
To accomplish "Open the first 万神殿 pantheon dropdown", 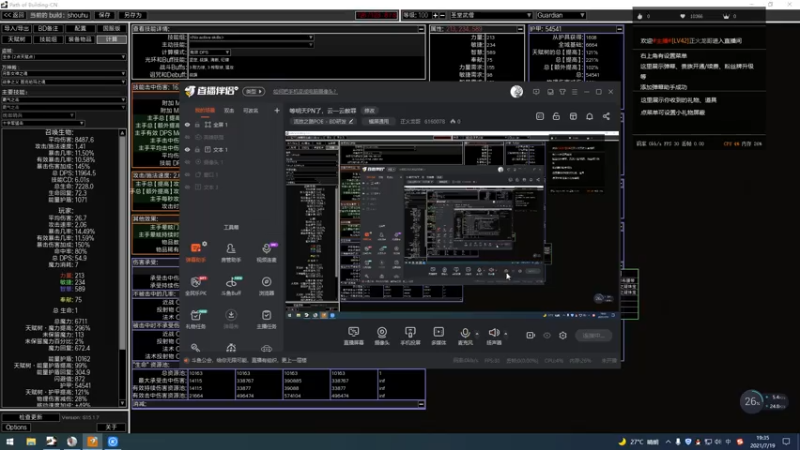I will click(x=64, y=73).
